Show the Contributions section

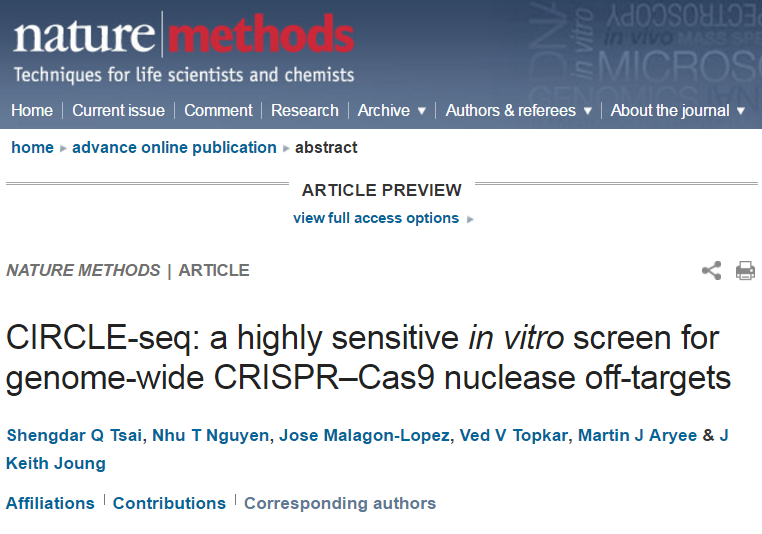(169, 503)
